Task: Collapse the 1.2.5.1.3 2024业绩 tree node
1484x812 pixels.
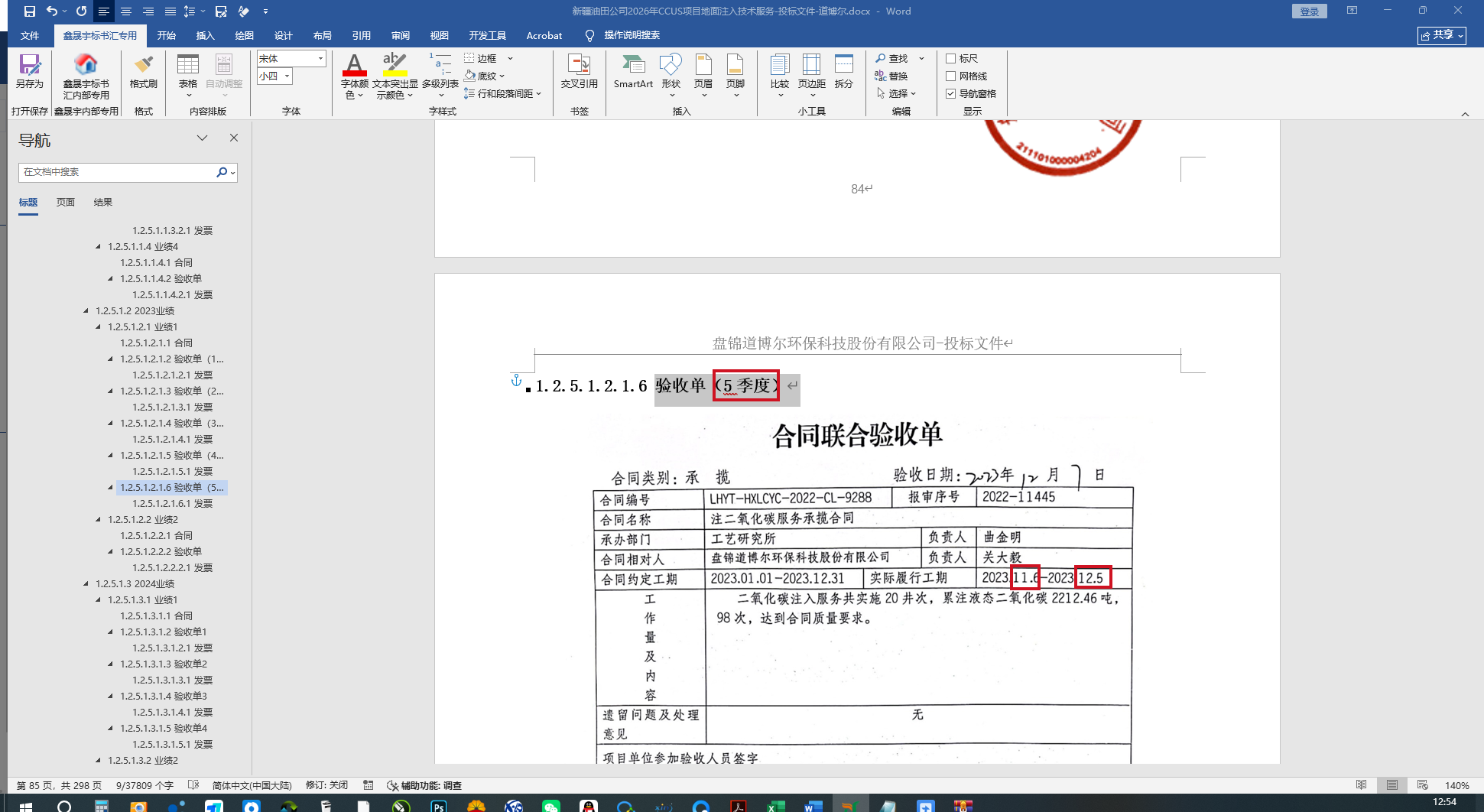Action: (86, 583)
